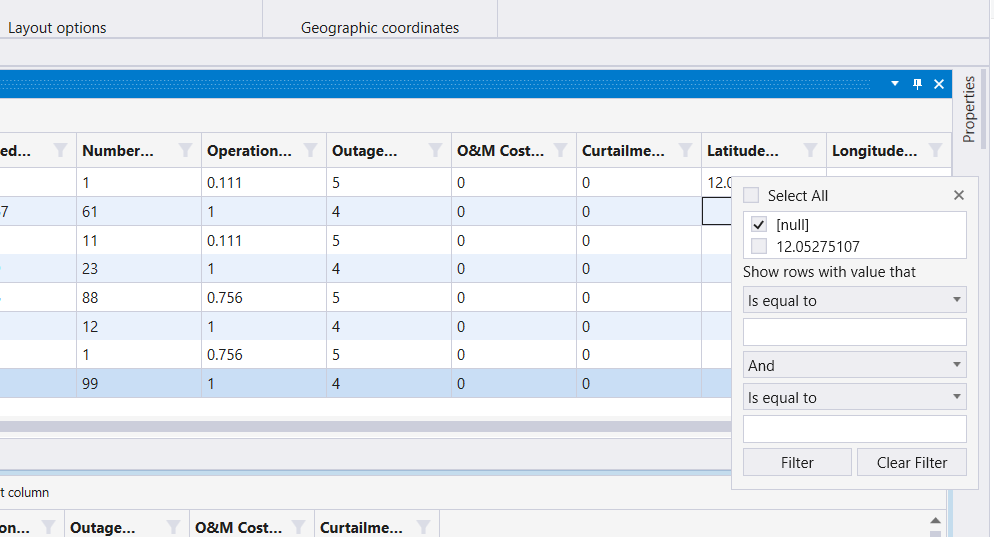Sort by O&M Cost column header

(500, 150)
